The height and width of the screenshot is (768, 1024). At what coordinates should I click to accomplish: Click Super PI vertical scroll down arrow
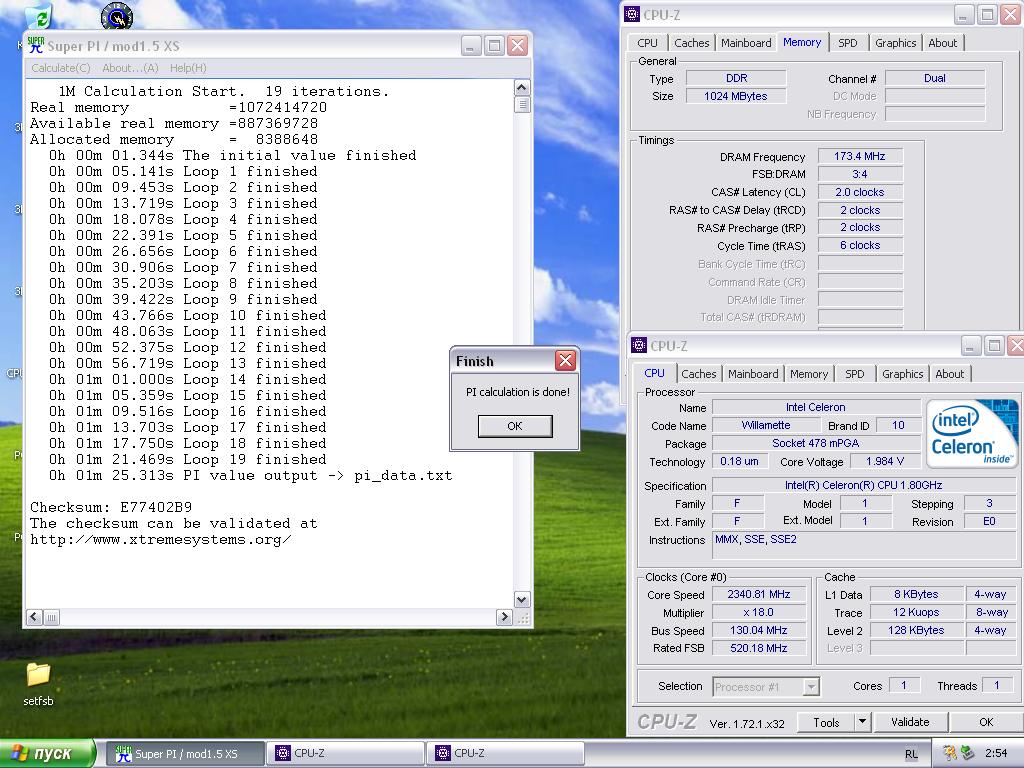(x=521, y=600)
